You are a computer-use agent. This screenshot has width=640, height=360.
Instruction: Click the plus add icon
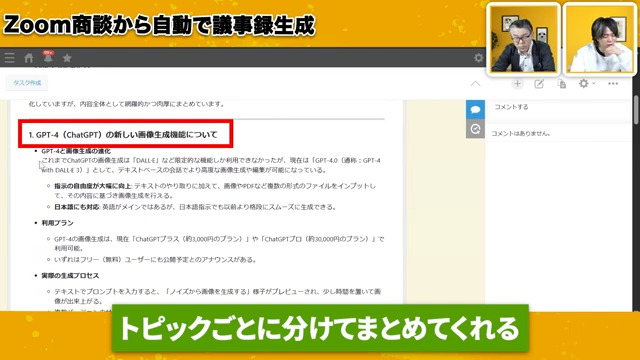point(517,84)
